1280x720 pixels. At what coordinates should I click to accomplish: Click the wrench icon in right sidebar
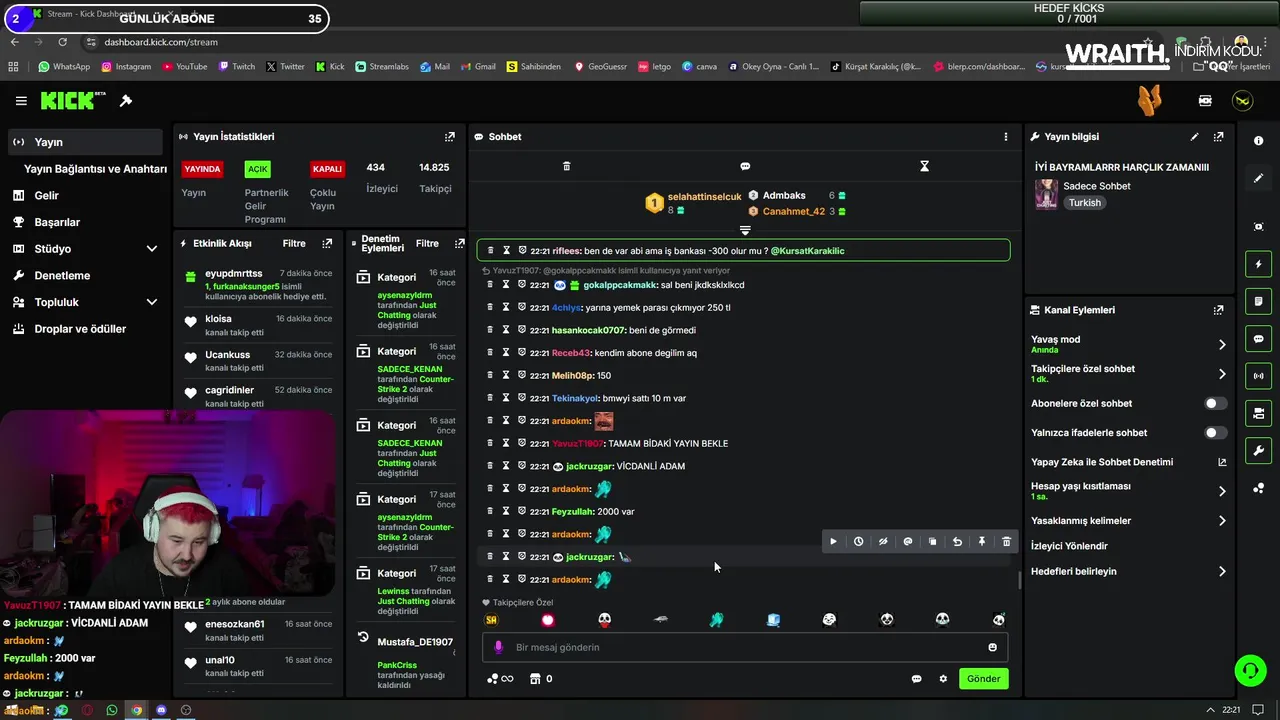tap(1258, 450)
